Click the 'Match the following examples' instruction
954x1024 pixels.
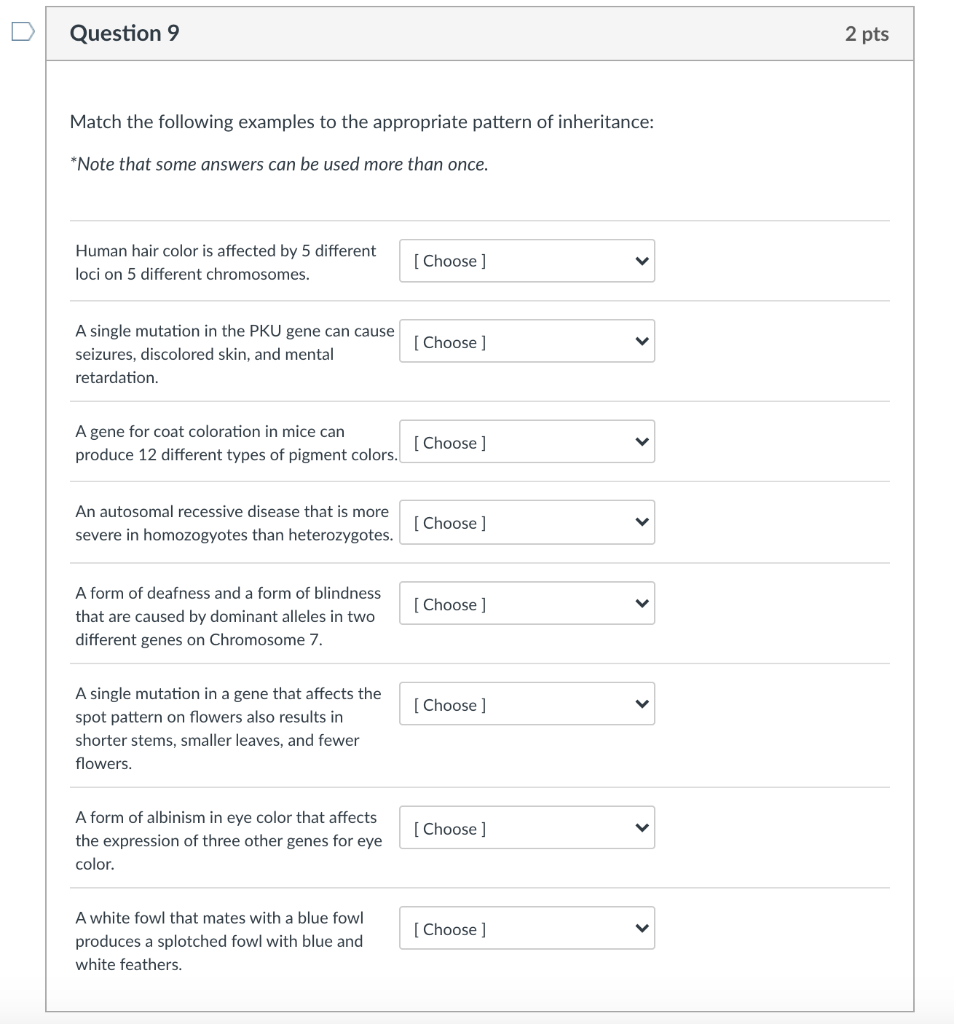362,122
